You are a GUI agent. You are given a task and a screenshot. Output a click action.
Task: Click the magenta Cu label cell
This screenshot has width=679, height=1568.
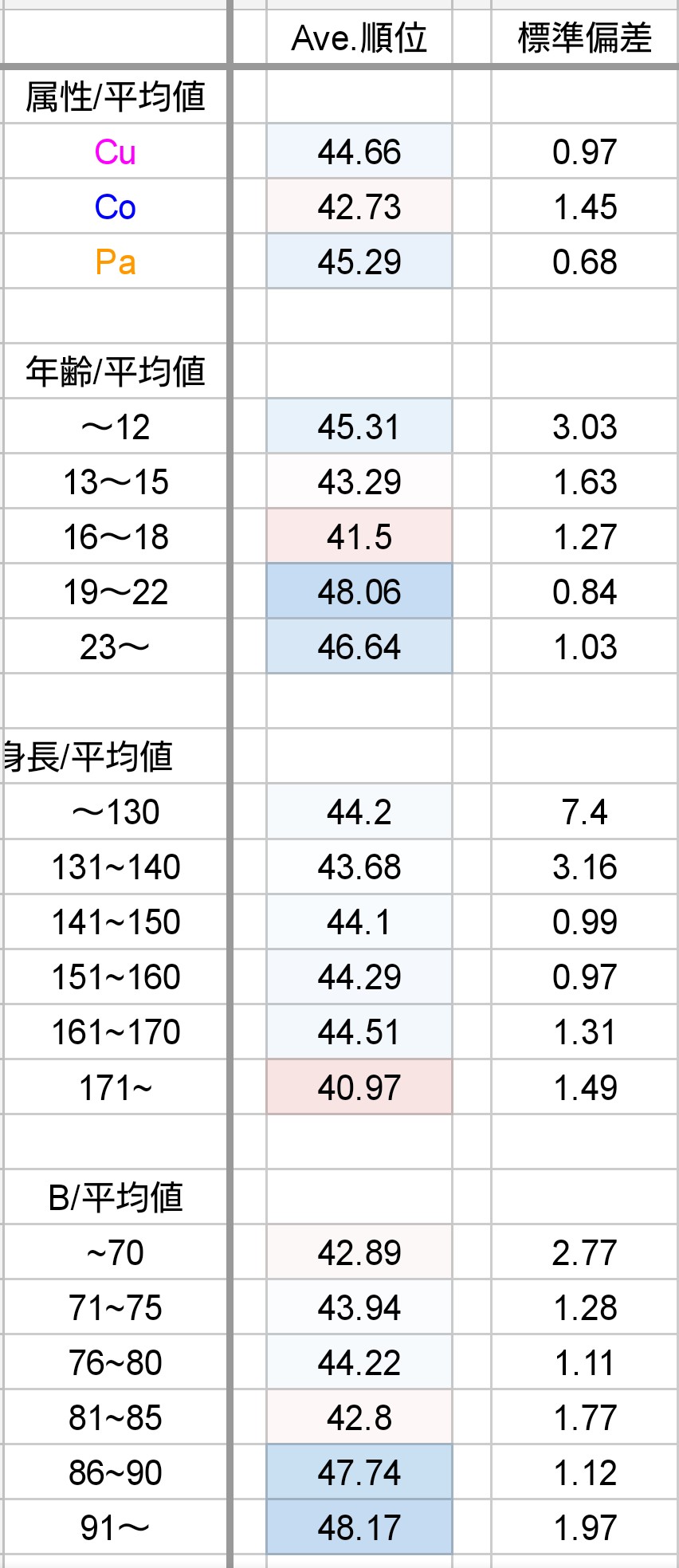tap(116, 152)
